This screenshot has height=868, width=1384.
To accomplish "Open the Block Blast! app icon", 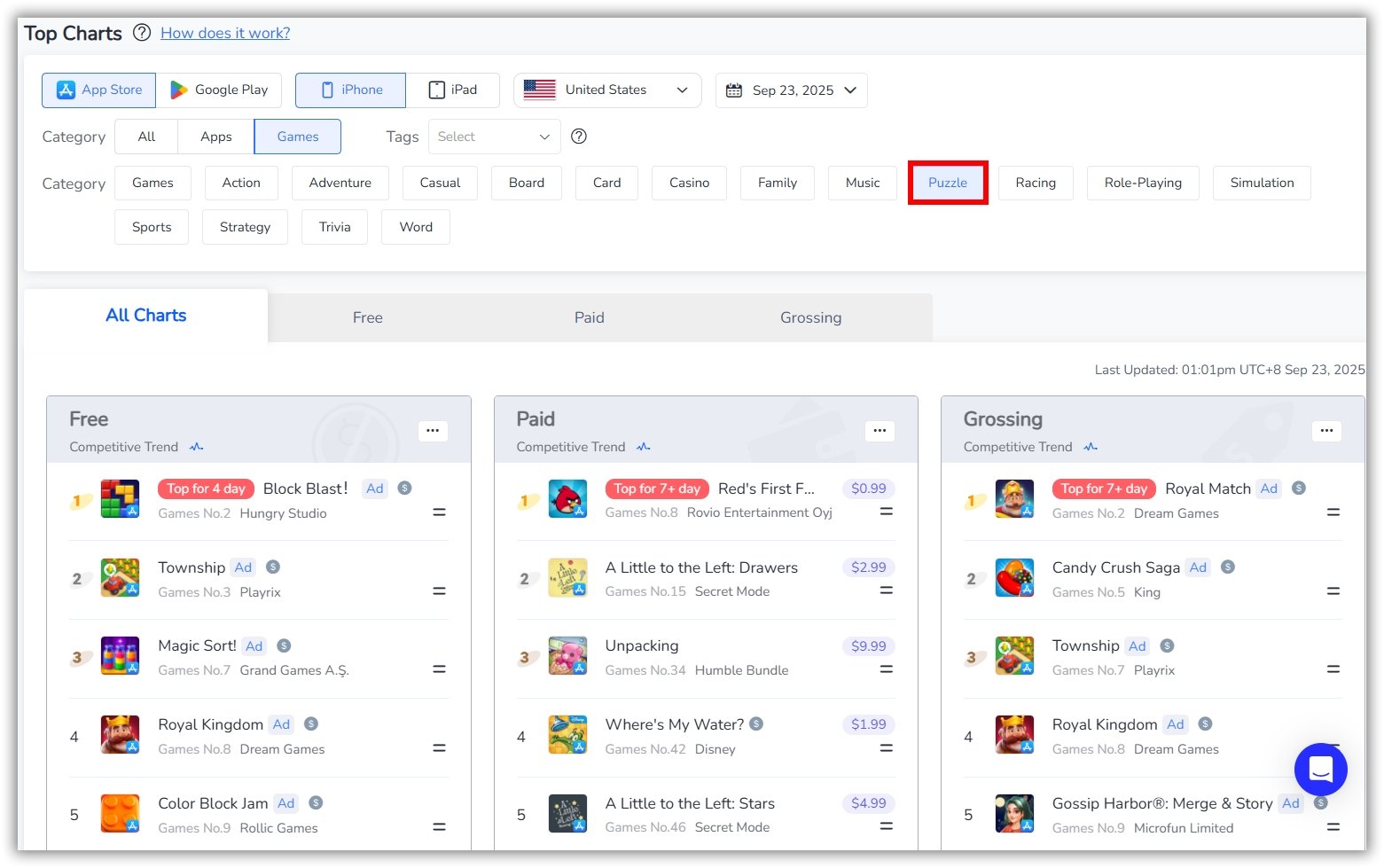I will coord(120,499).
